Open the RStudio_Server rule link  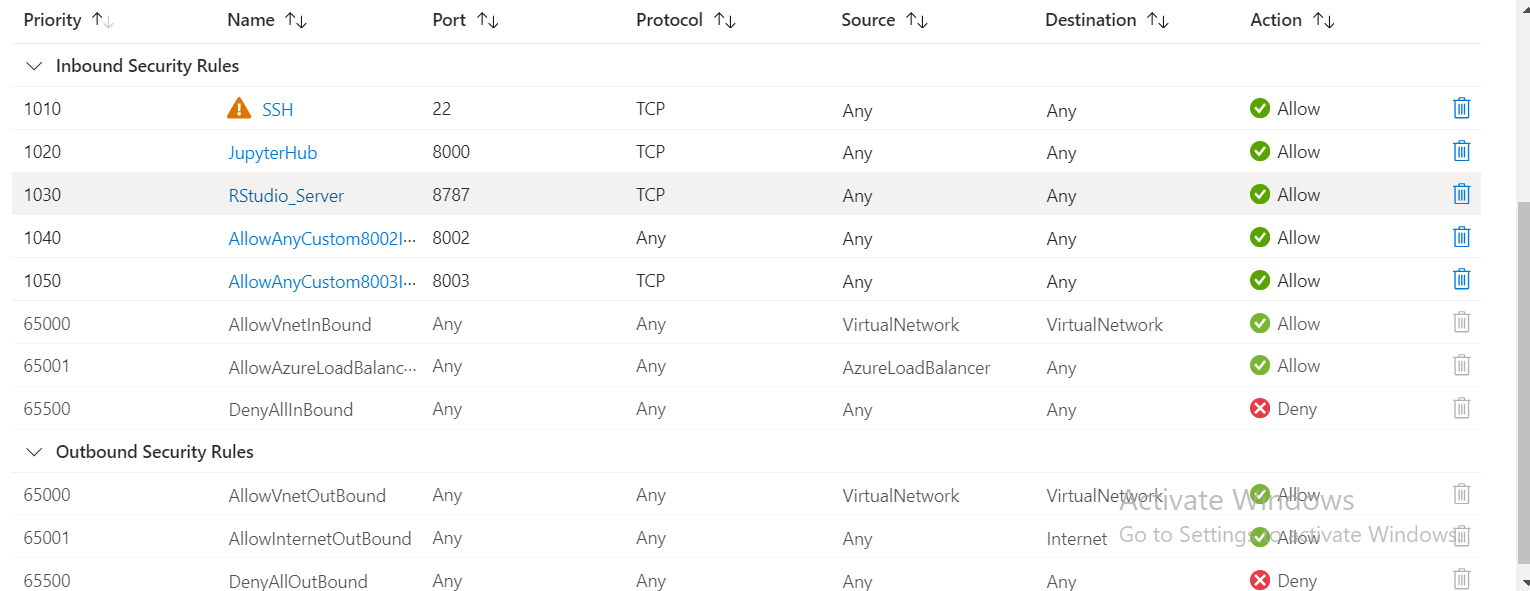pos(286,196)
